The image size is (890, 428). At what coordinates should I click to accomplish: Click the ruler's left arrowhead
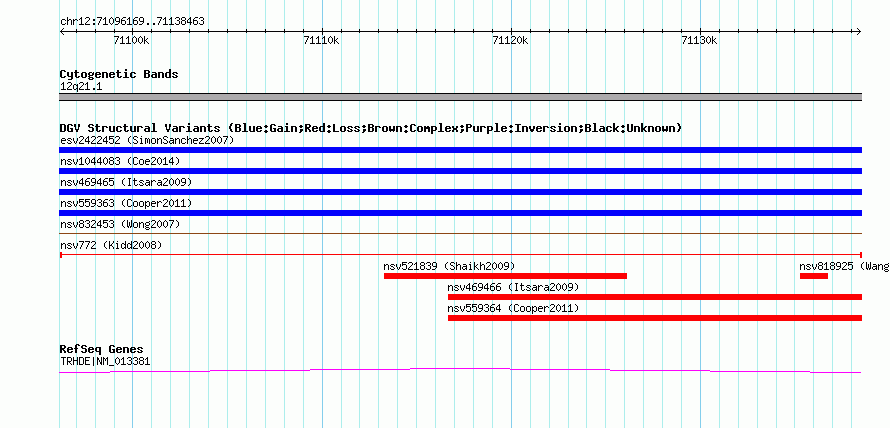click(x=62, y=31)
